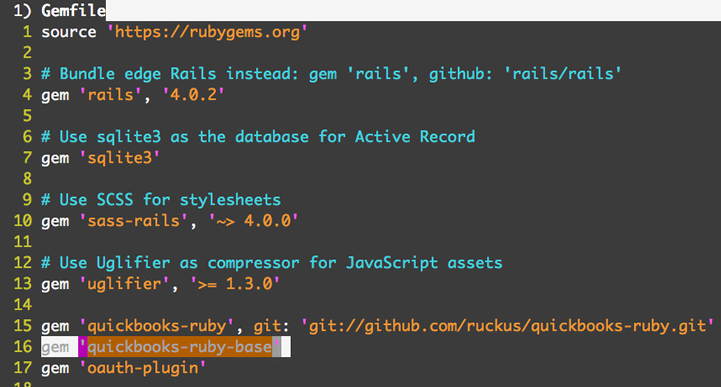Click line number 10 in the gutter
The width and height of the screenshot is (721, 387).
[23, 221]
